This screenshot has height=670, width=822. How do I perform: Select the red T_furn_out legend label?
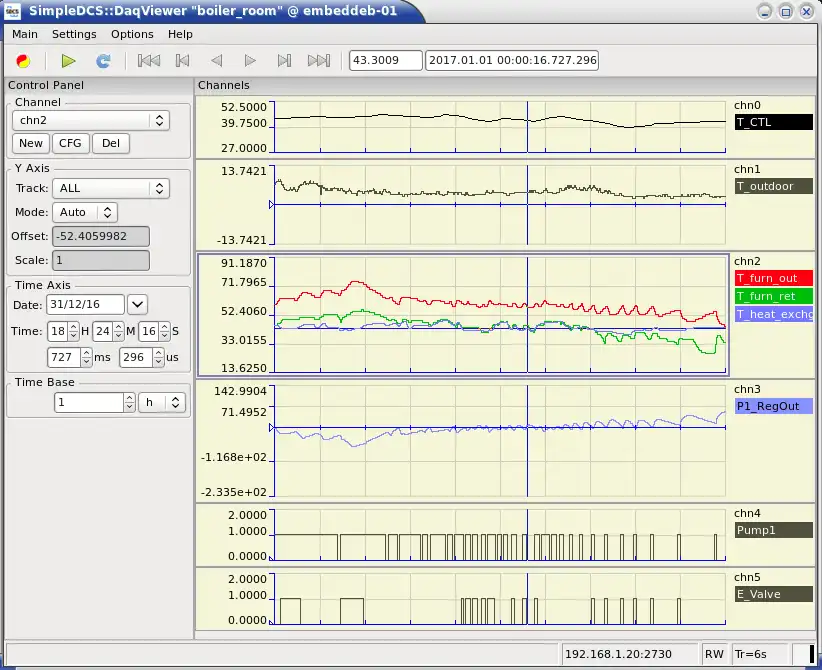pyautogui.click(x=773, y=278)
